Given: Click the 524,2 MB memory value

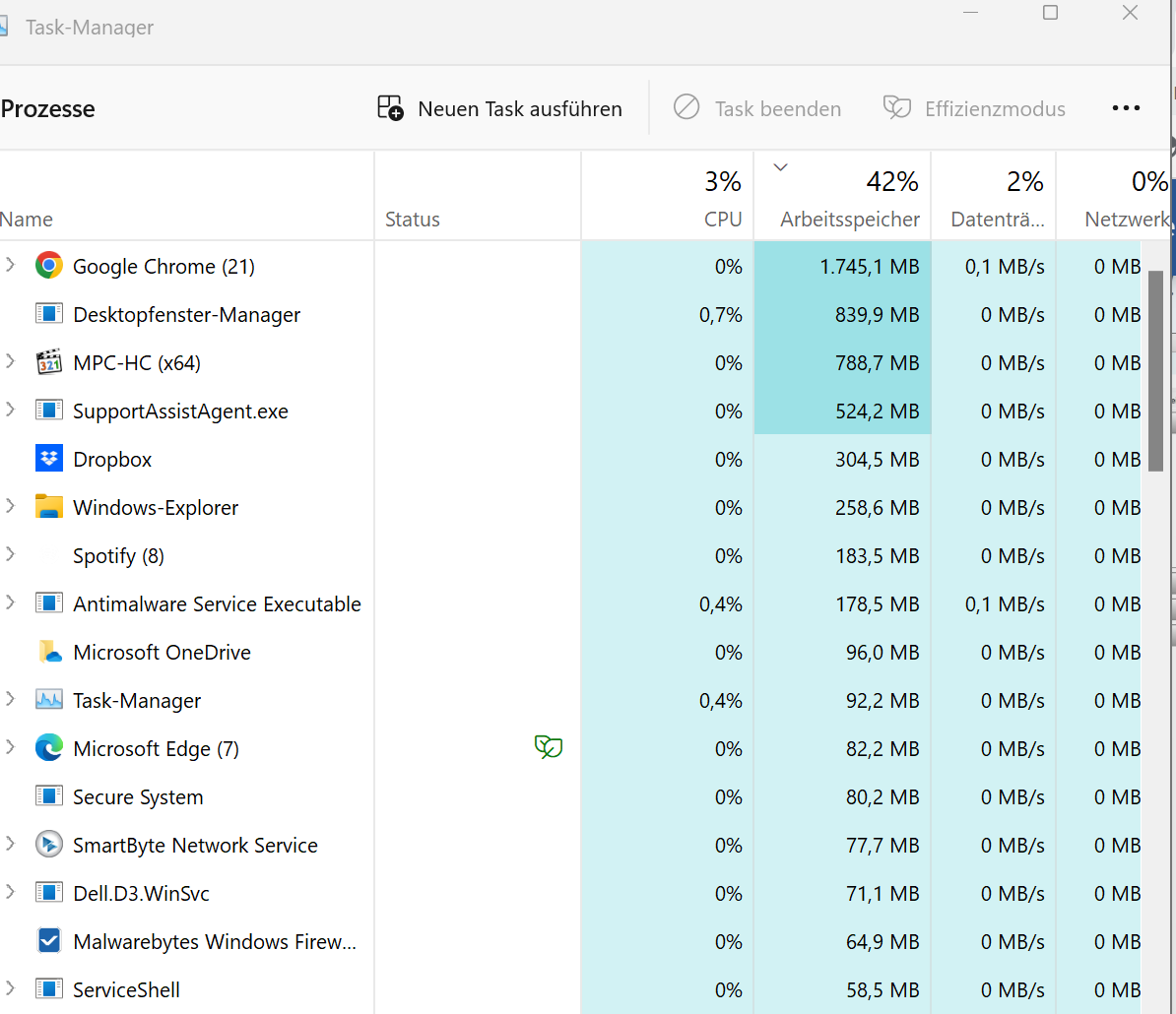Looking at the screenshot, I should (878, 412).
